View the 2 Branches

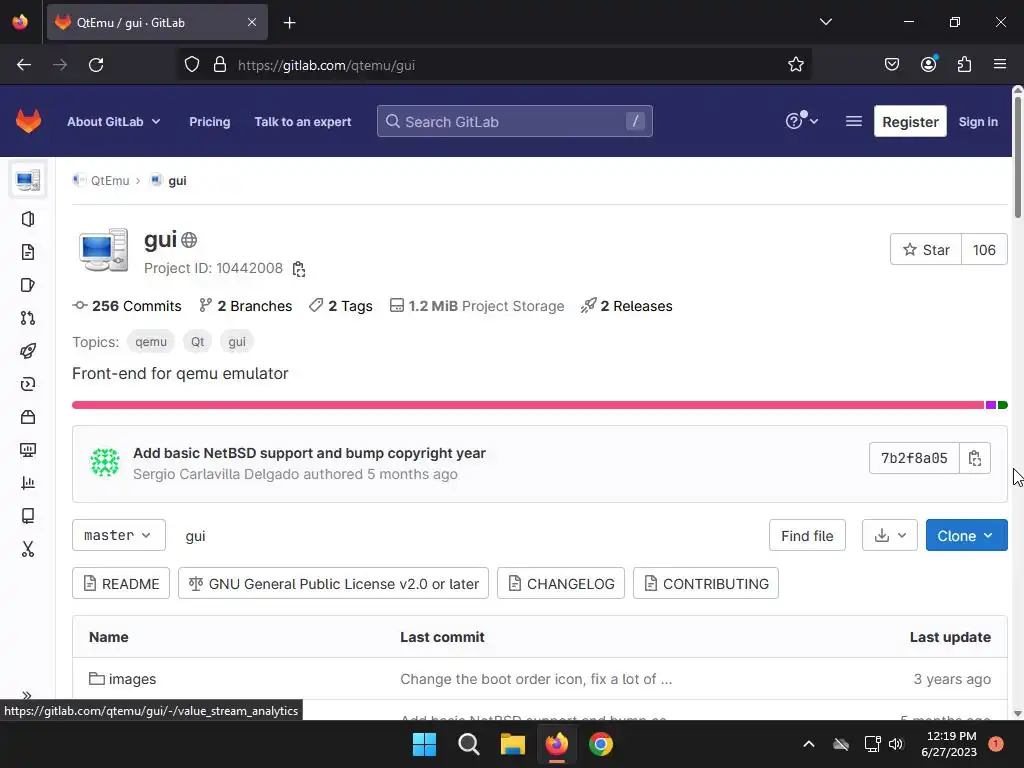[x=246, y=306]
